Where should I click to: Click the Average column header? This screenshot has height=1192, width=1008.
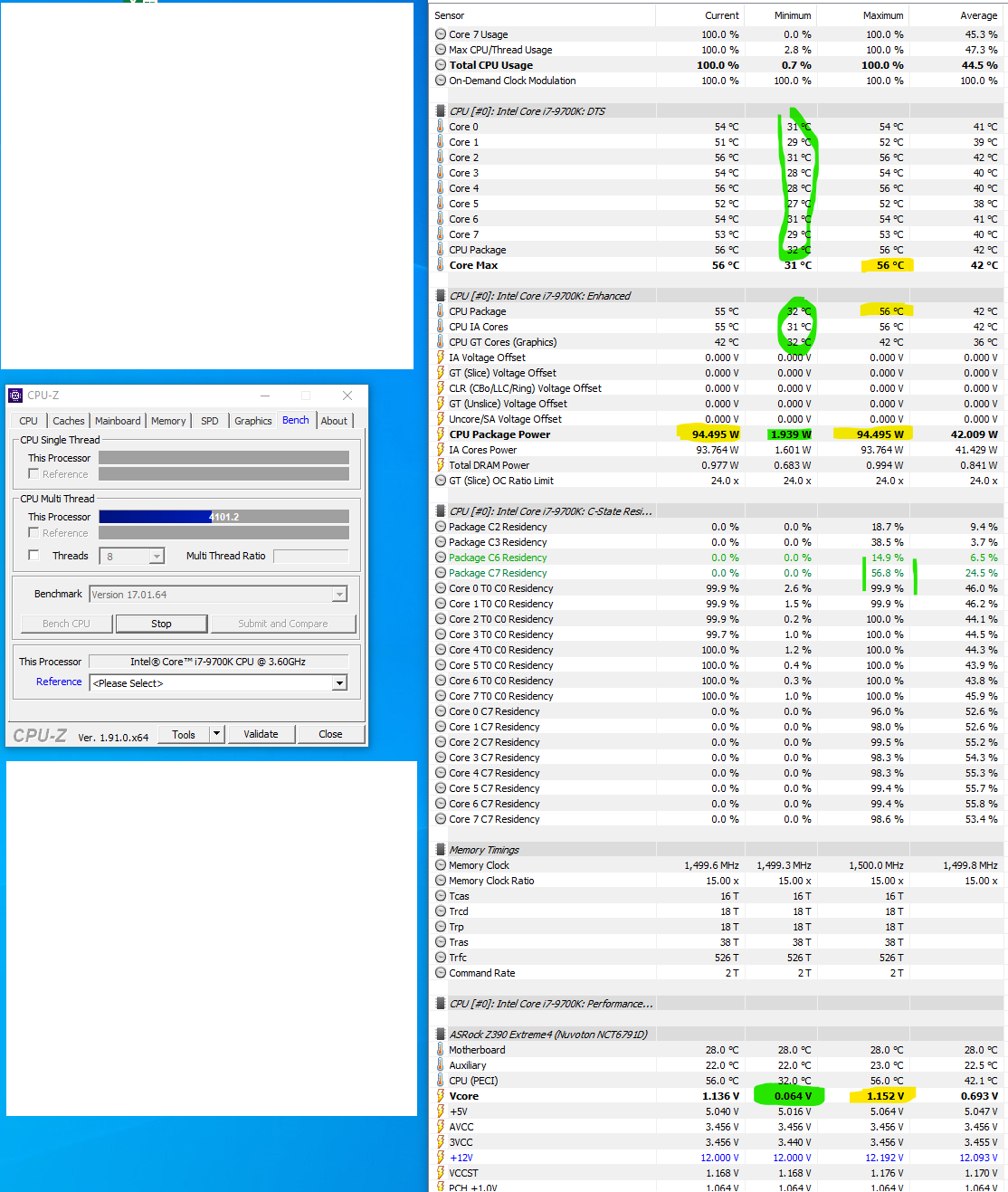956,15
